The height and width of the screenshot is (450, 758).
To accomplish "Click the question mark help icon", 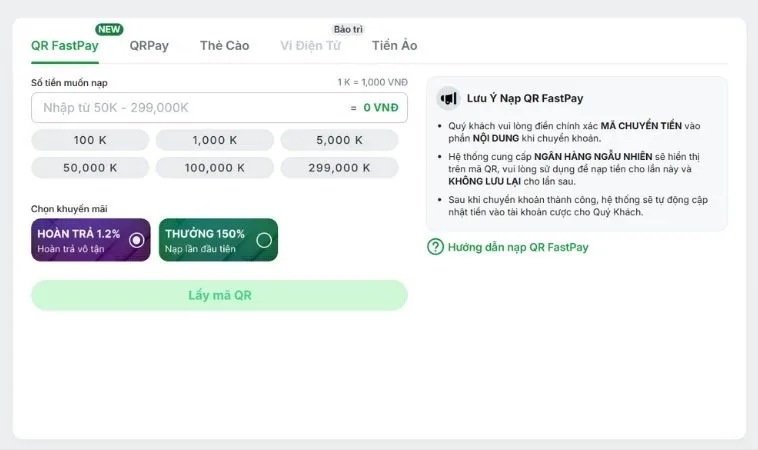I will coord(435,247).
